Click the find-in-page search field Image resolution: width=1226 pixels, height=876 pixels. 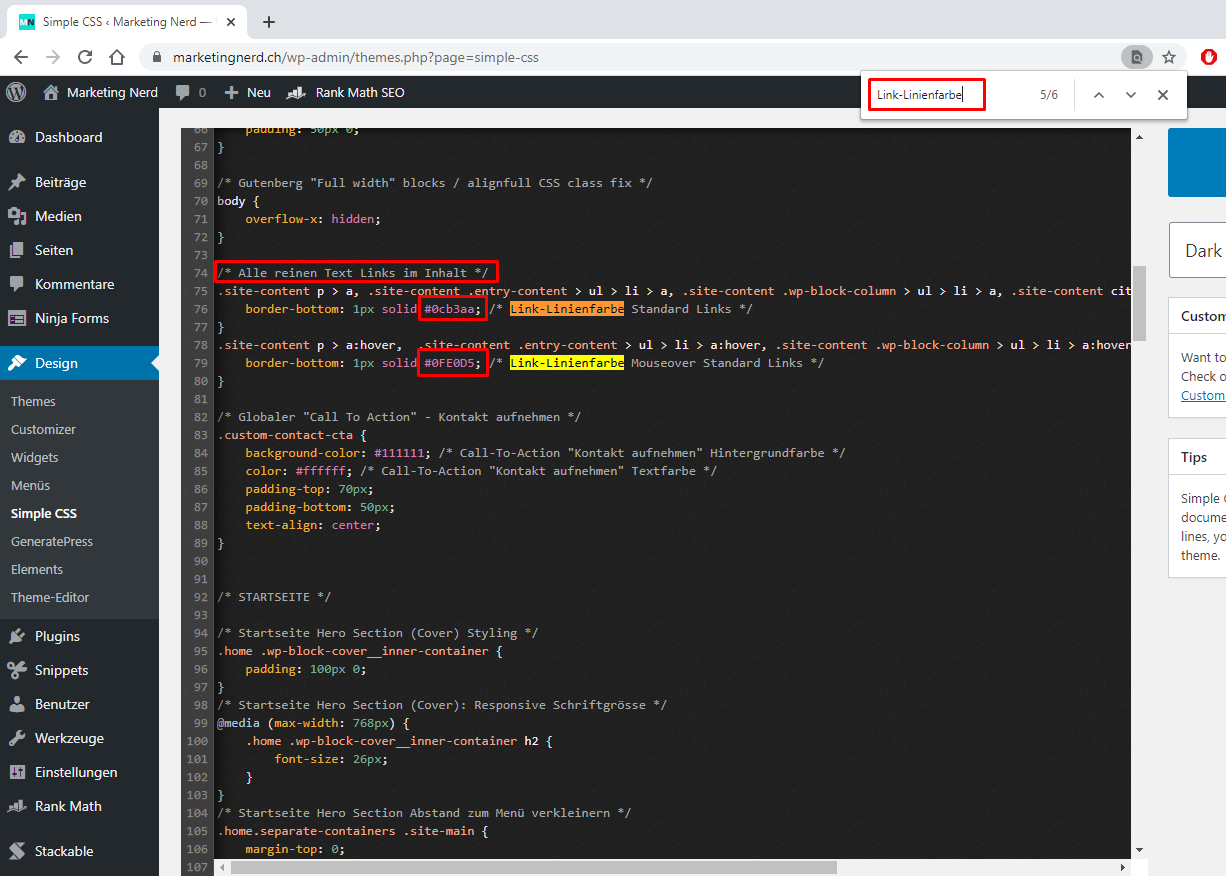point(927,95)
